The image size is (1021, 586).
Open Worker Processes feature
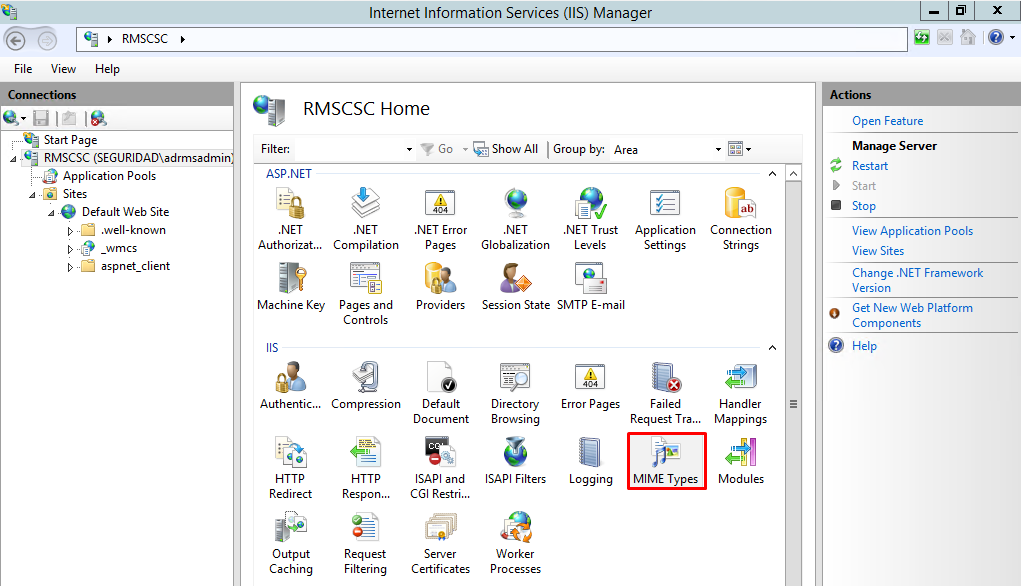tap(516, 543)
